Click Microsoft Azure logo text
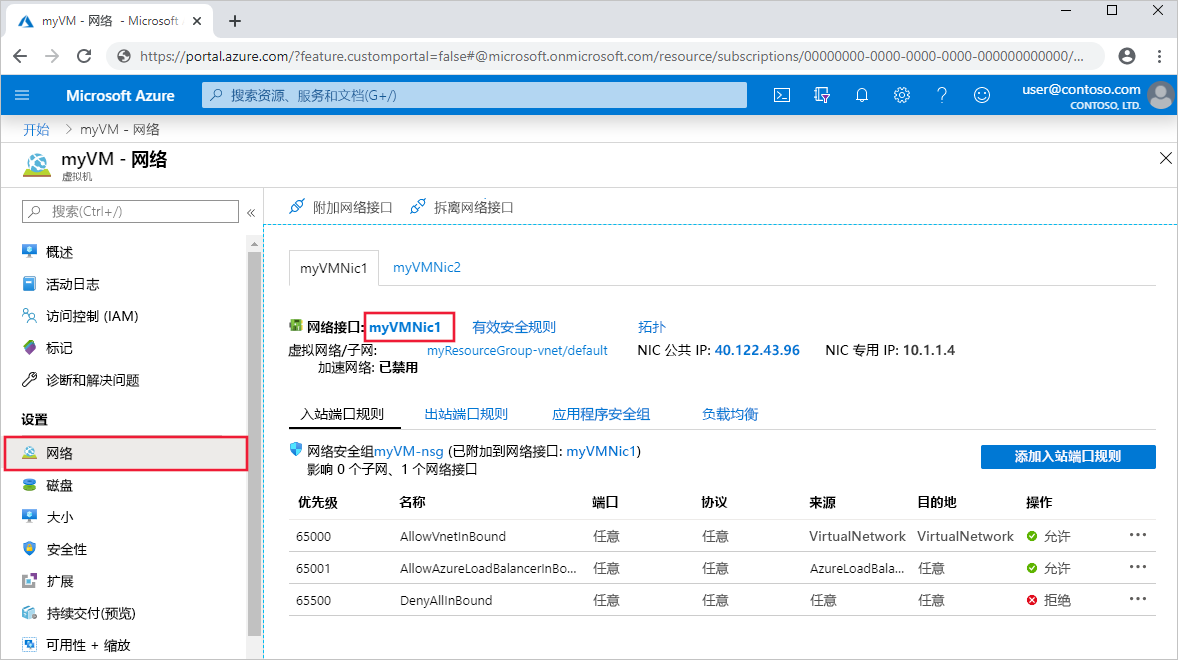Viewport: 1178px width, 660px height. (120, 95)
